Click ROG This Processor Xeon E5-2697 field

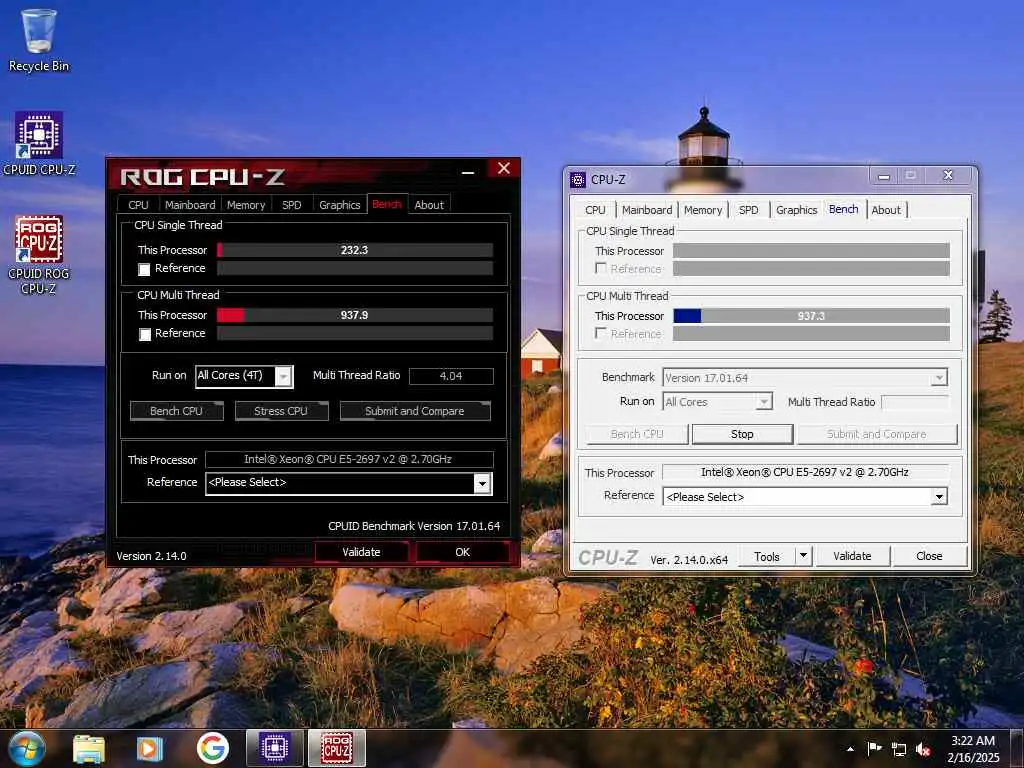pos(349,459)
